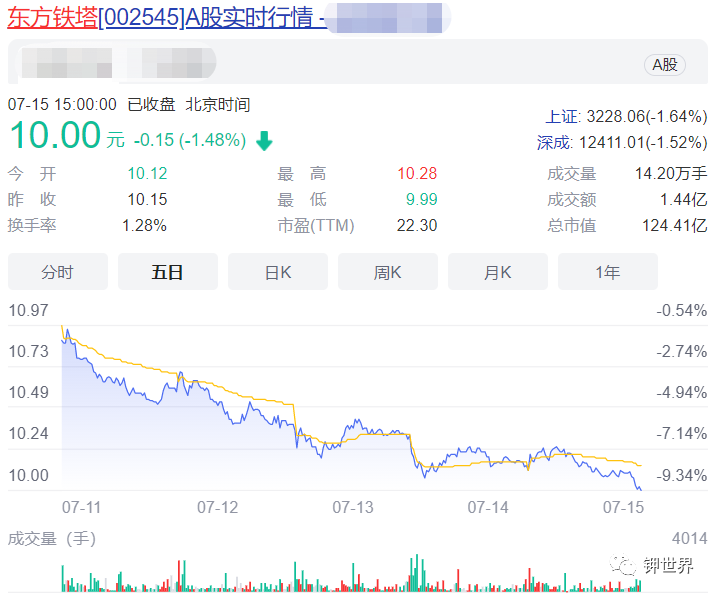Click the 4014 volume scale value

pos(689,539)
